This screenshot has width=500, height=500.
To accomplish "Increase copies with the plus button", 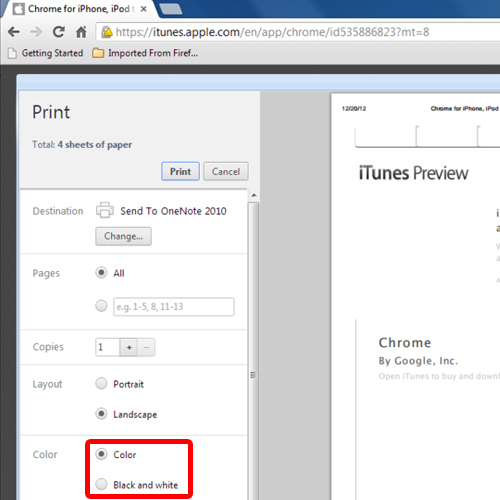I will click(129, 348).
